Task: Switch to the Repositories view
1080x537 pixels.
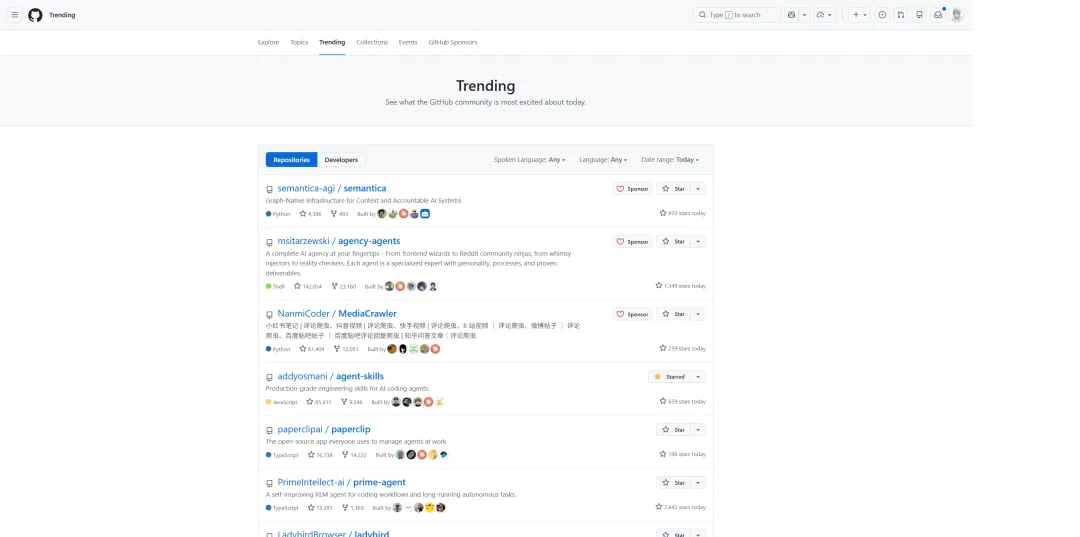Action: pos(291,160)
